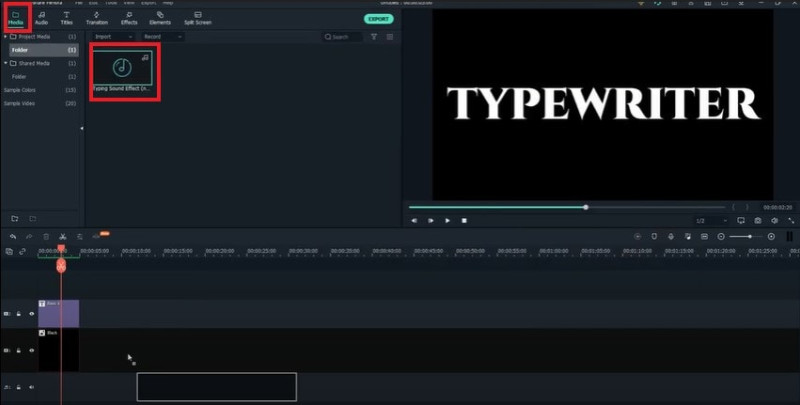This screenshot has height=405, width=800.
Task: Select the highlighted Folder under Project Media
Action: point(44,50)
